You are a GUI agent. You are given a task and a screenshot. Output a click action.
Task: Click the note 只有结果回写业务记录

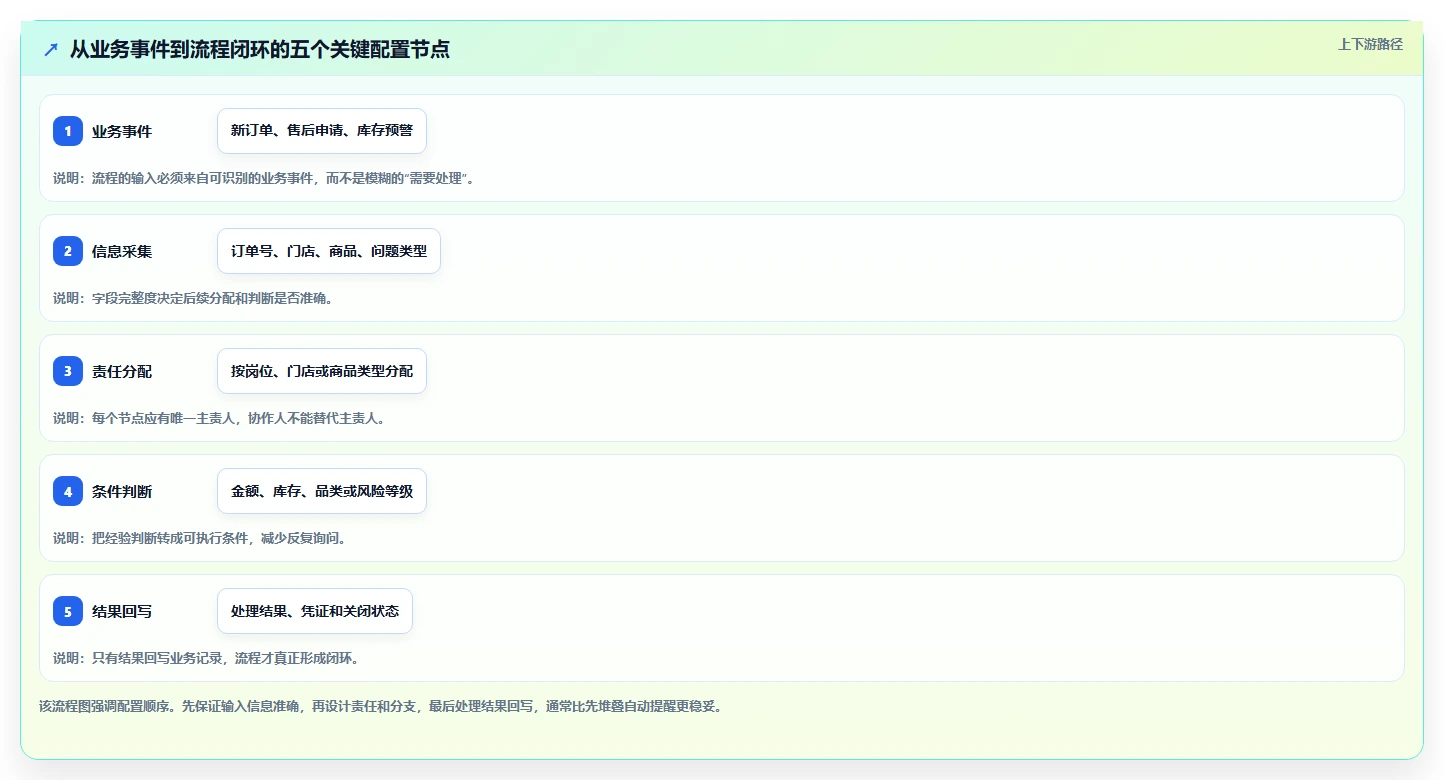coord(206,658)
